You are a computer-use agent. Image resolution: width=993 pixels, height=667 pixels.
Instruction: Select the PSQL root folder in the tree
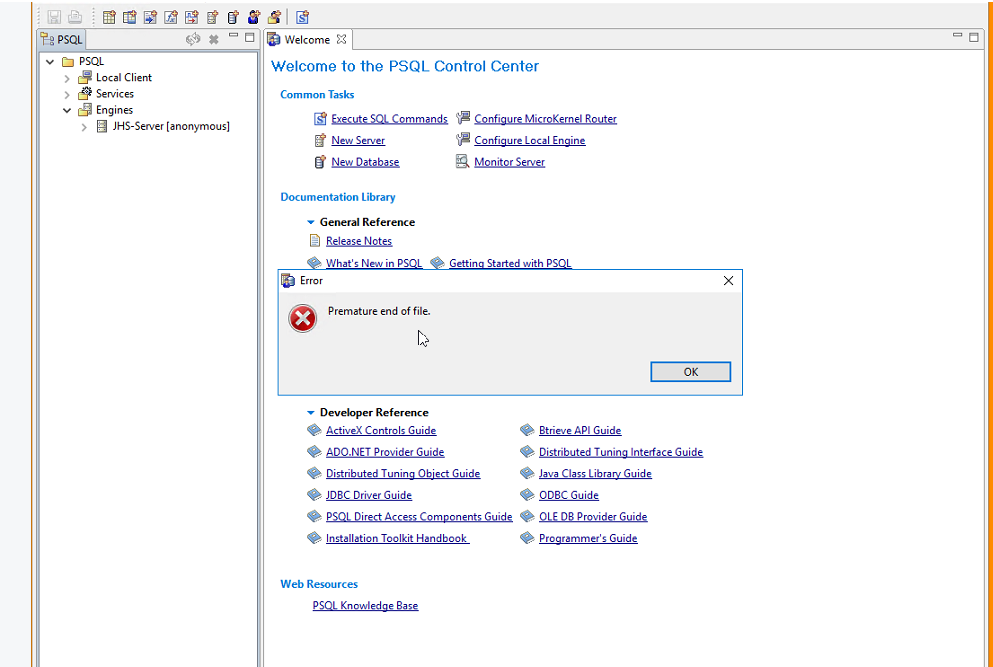click(x=91, y=61)
